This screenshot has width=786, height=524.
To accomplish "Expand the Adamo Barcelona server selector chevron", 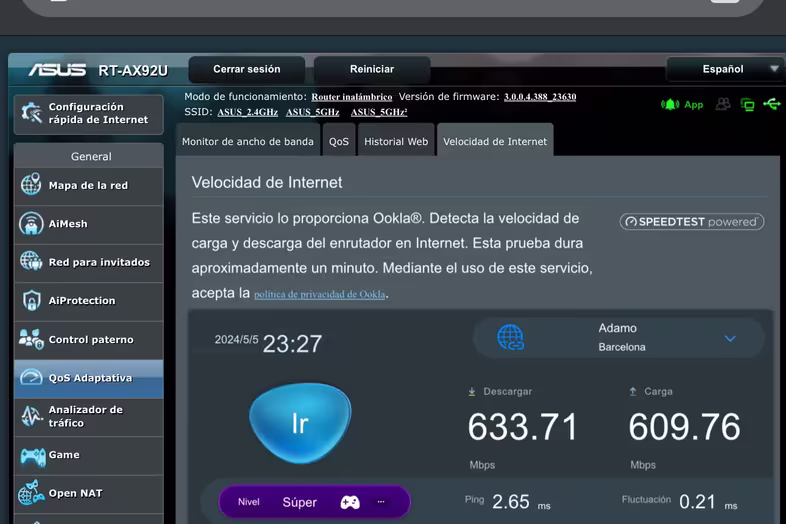I will (730, 338).
